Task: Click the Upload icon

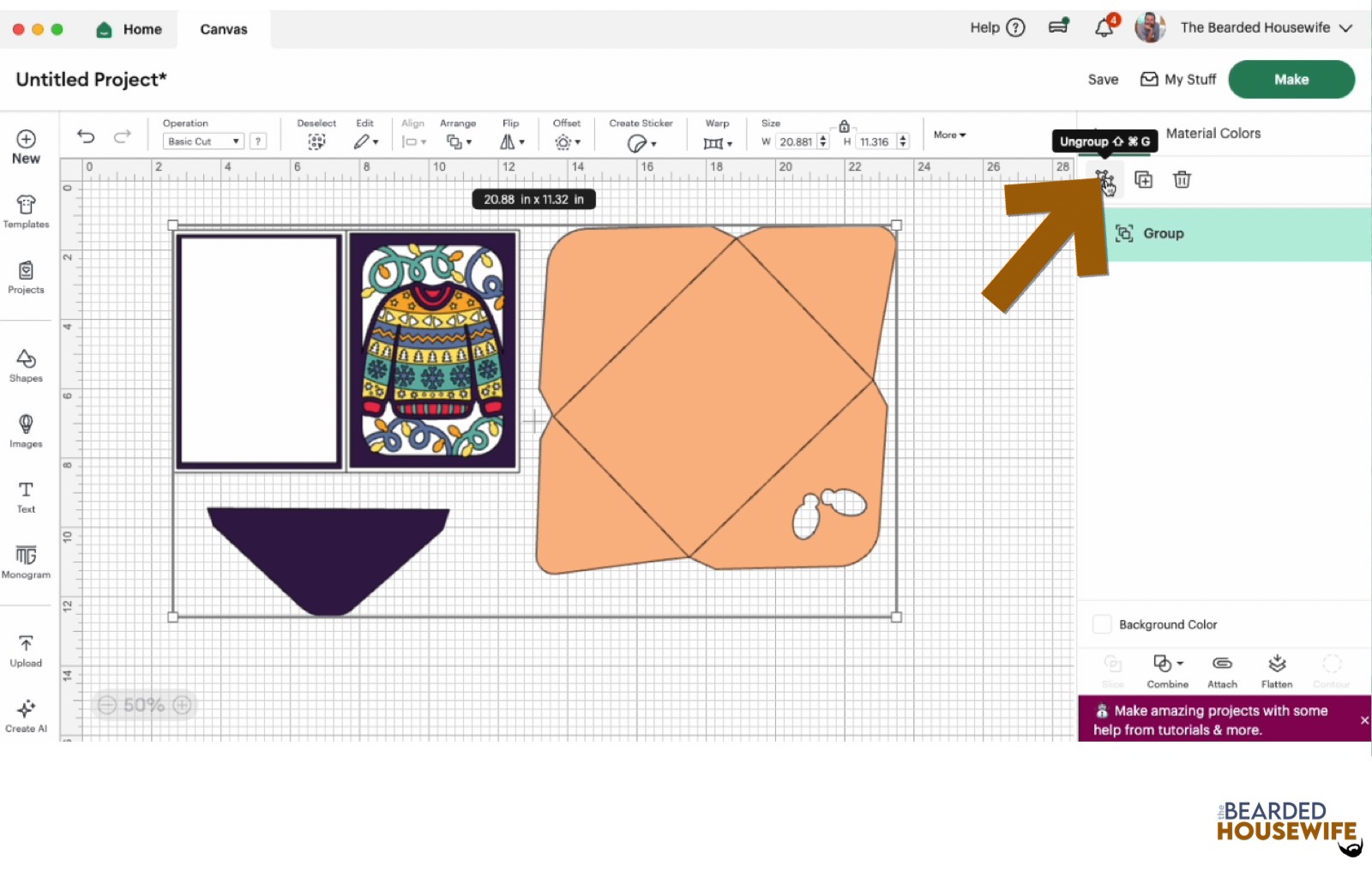Action: (x=26, y=649)
